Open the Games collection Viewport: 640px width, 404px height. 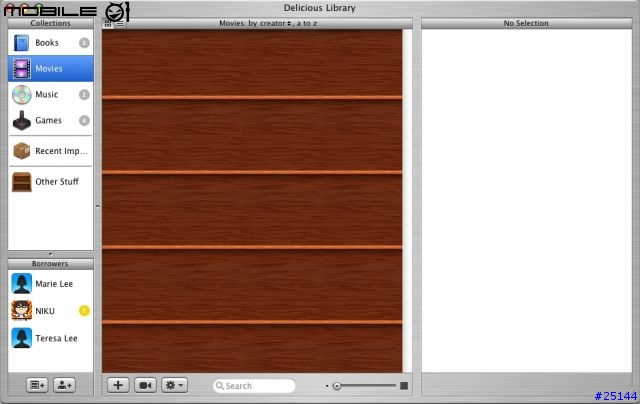(51, 120)
